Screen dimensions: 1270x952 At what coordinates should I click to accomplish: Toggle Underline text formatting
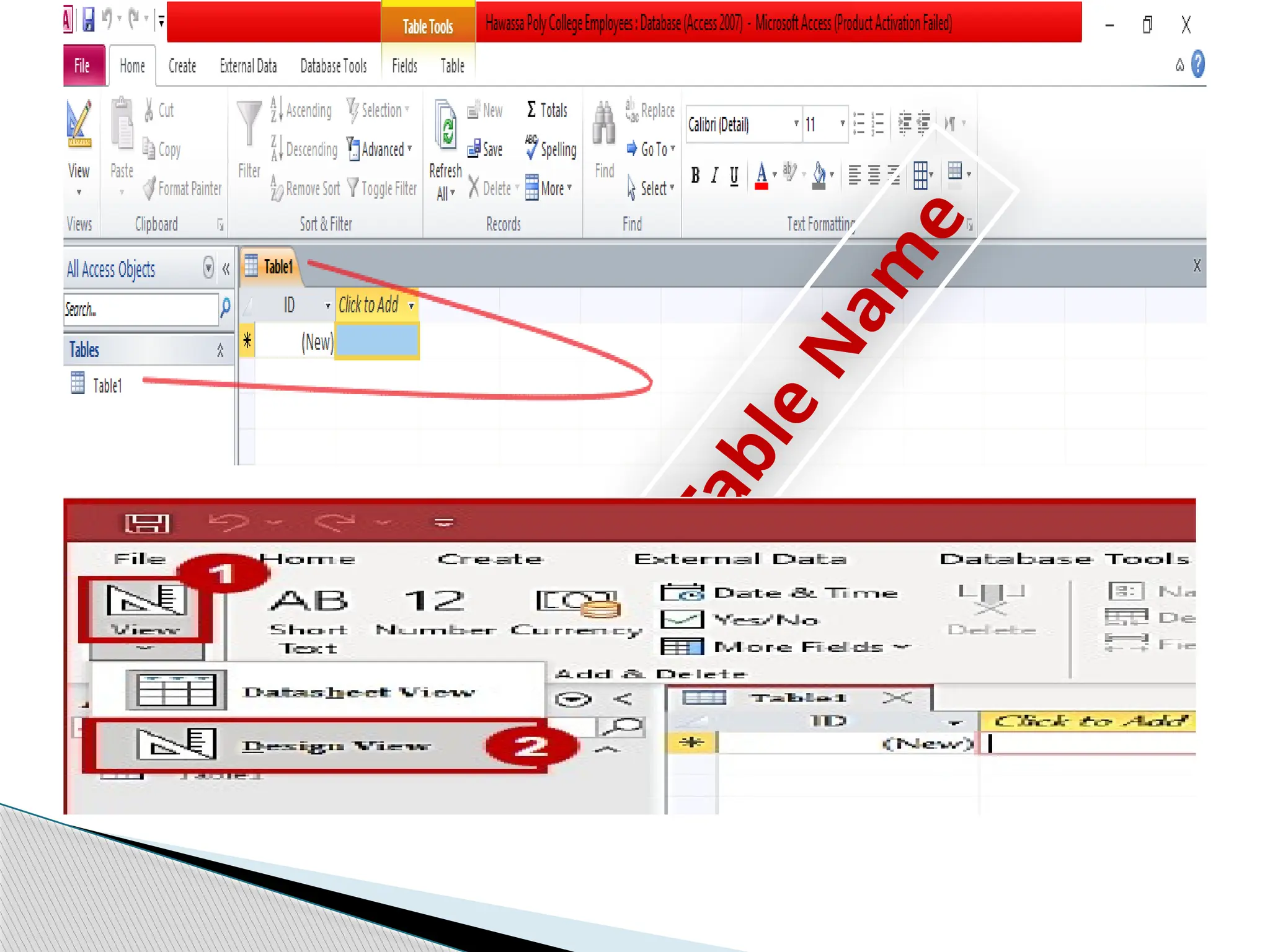point(734,176)
